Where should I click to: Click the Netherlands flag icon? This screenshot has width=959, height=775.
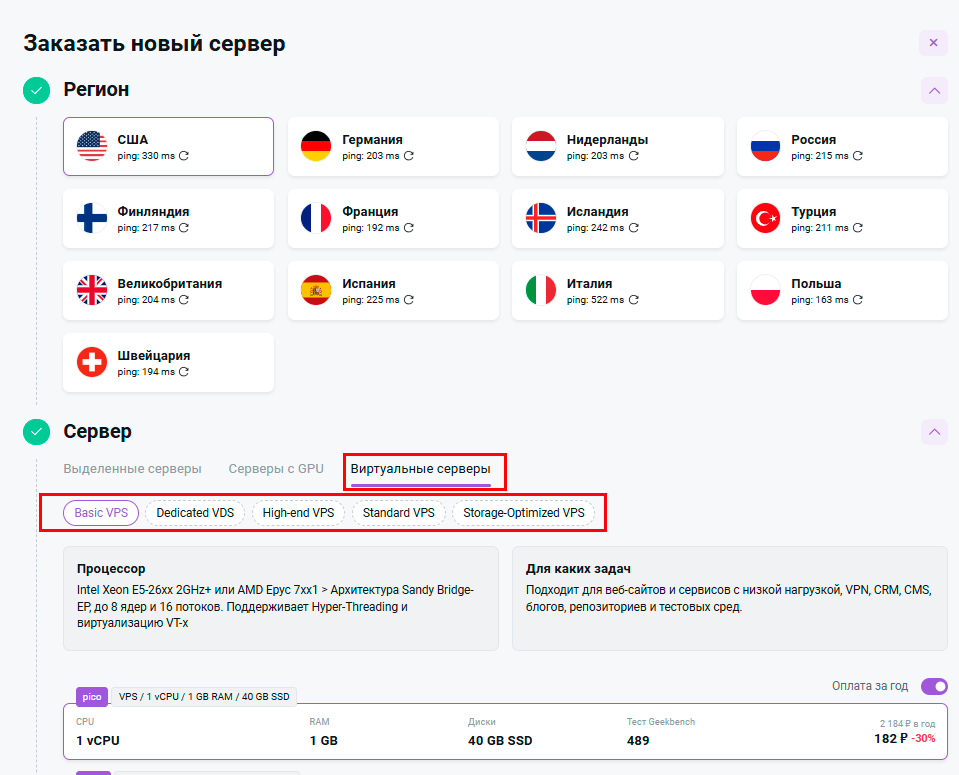[541, 146]
